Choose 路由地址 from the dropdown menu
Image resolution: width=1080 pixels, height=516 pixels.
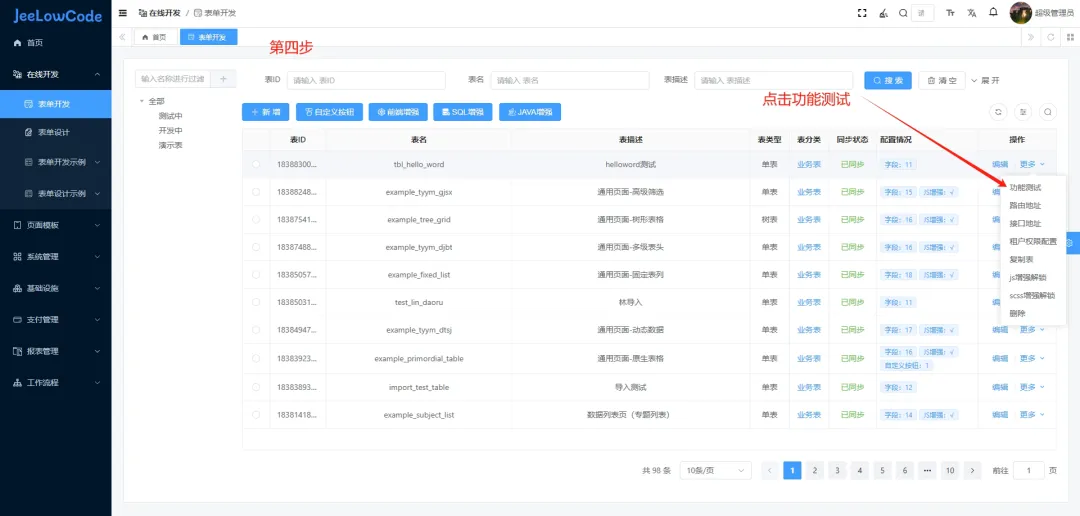(x=1025, y=205)
